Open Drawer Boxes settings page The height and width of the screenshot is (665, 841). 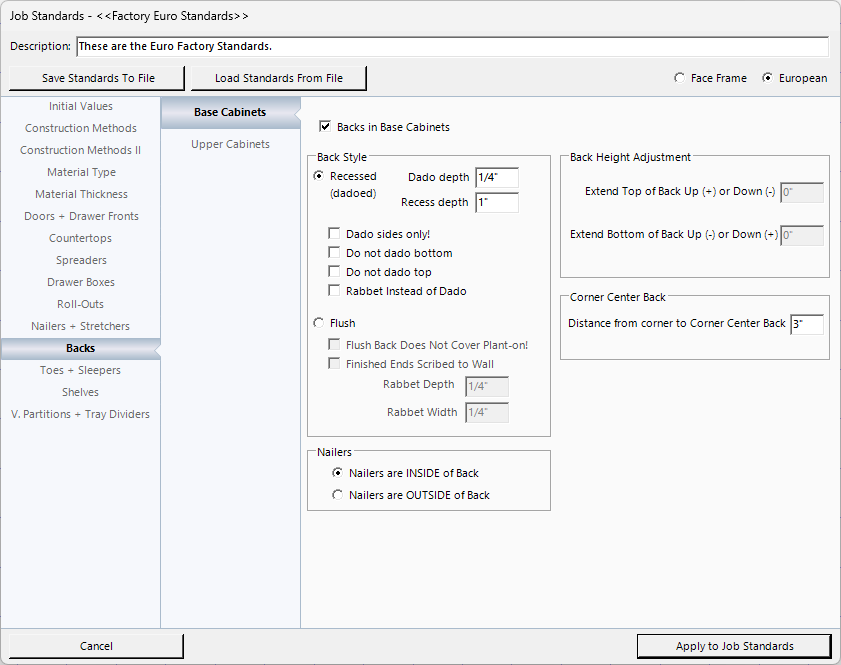click(81, 282)
